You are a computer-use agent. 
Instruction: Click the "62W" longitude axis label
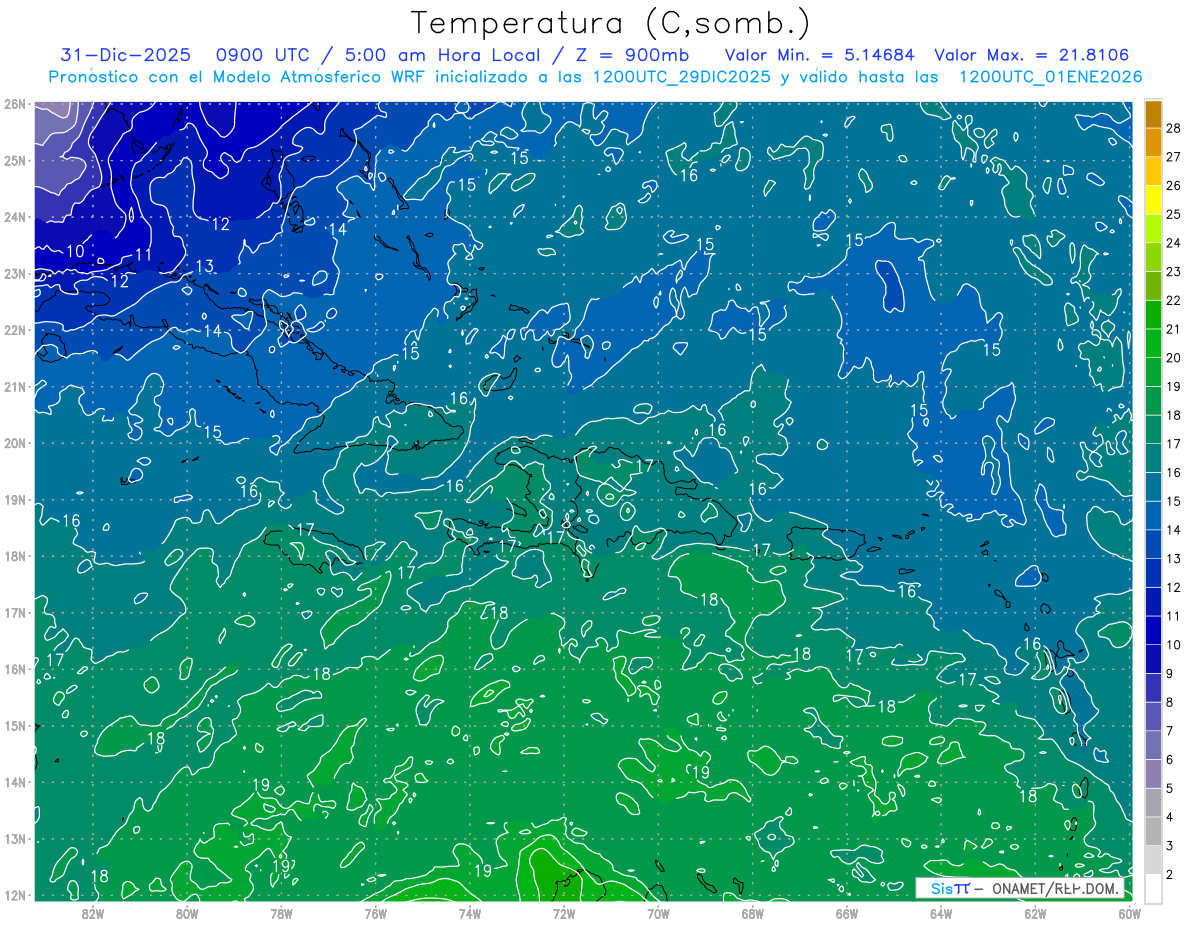coord(1035,913)
